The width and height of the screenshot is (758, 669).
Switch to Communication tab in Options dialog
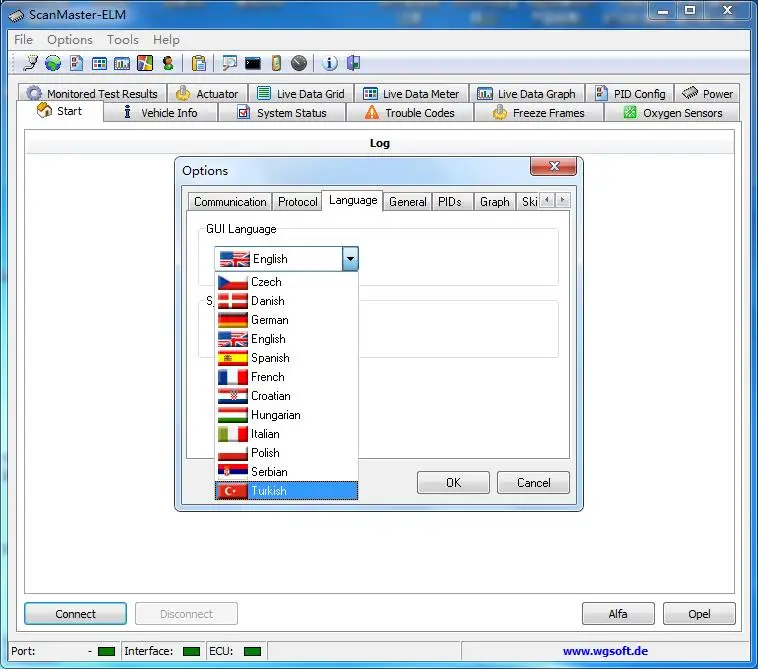pyautogui.click(x=230, y=202)
